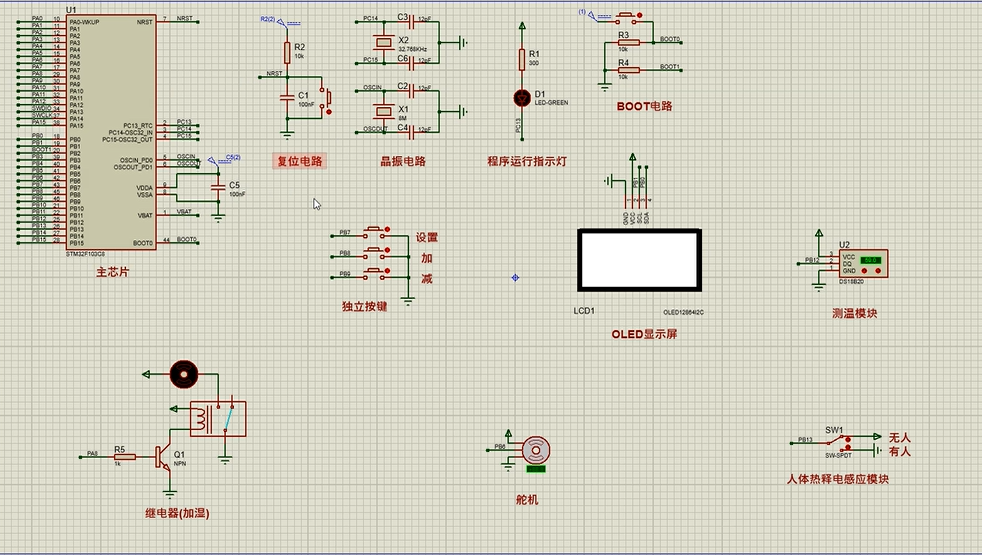Click the 继电器(加湿) label
The width and height of the screenshot is (982, 555).
(177, 513)
